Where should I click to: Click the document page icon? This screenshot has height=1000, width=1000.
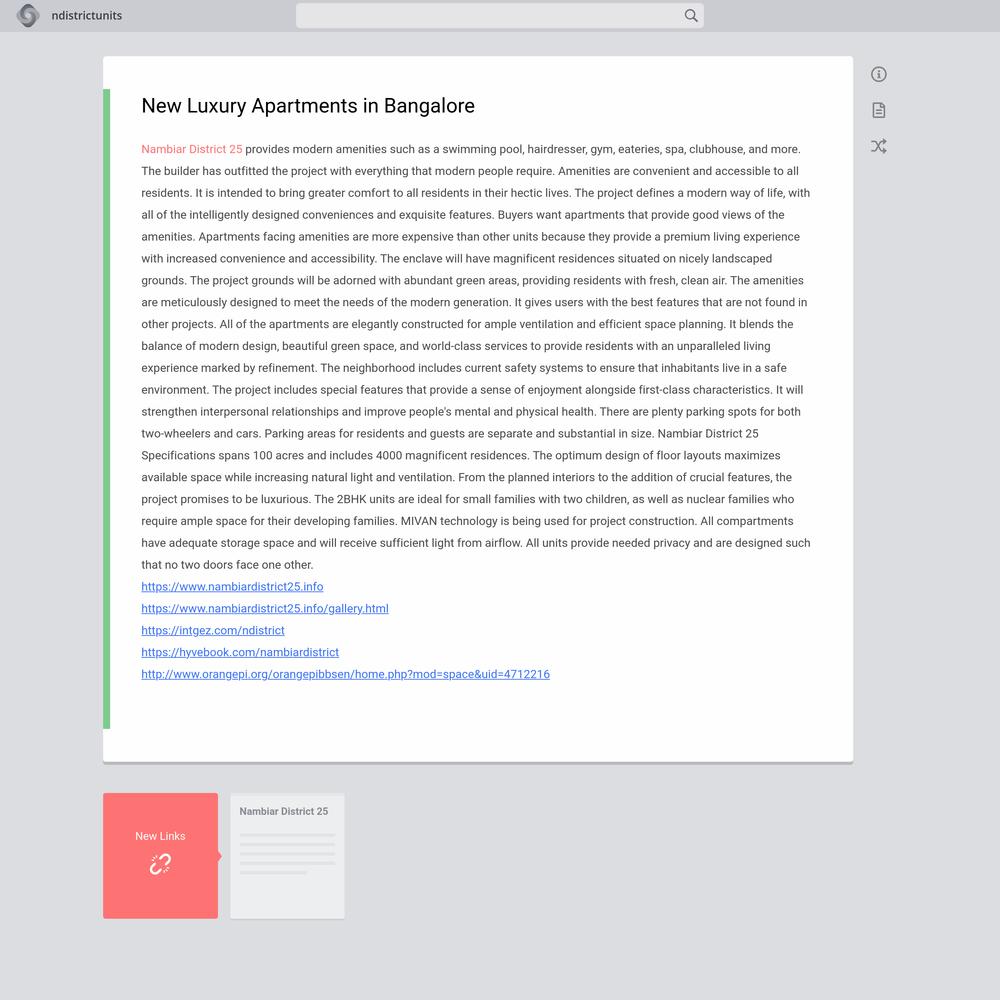[878, 110]
